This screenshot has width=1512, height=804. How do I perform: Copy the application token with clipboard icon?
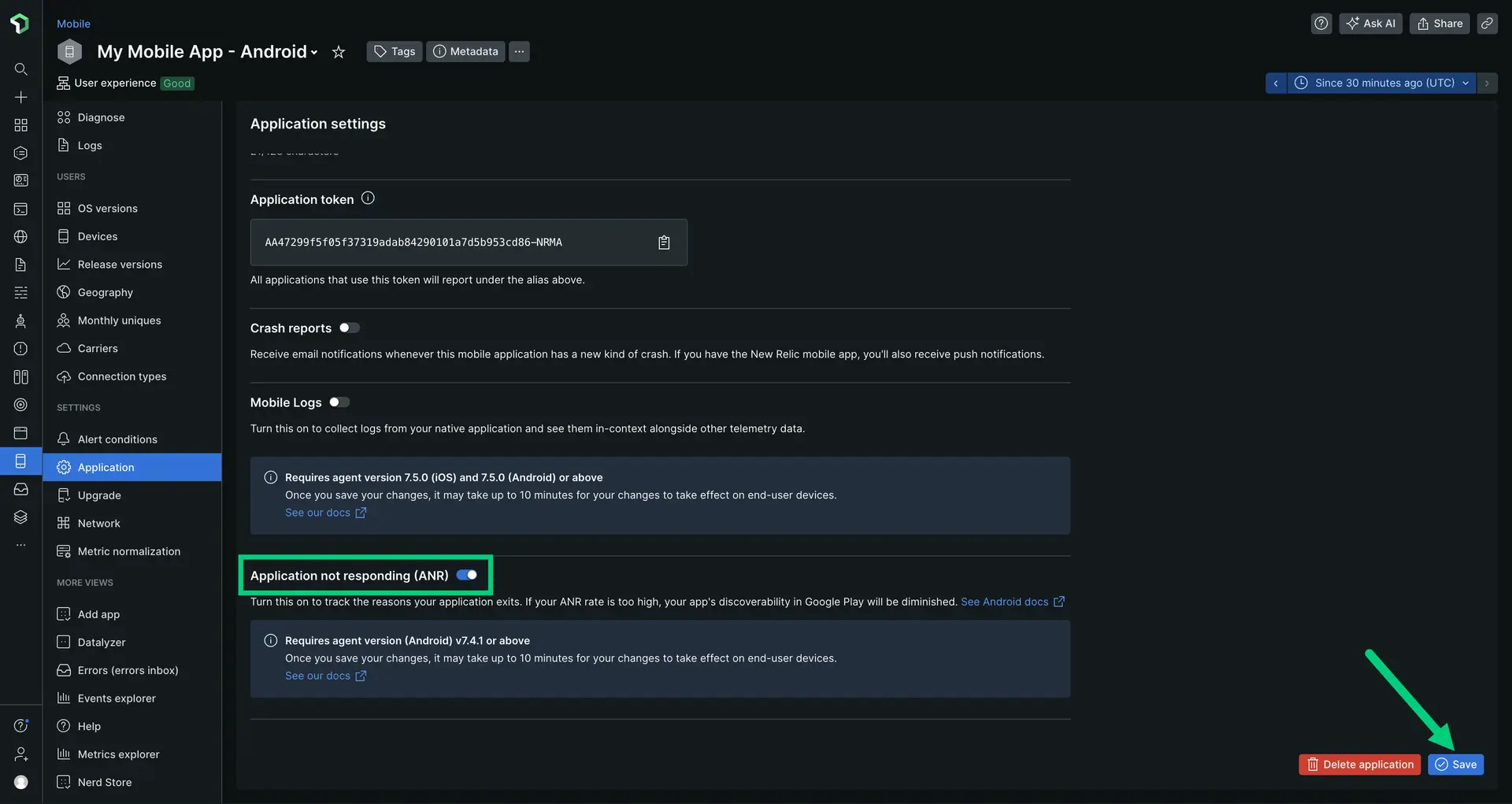click(x=664, y=243)
